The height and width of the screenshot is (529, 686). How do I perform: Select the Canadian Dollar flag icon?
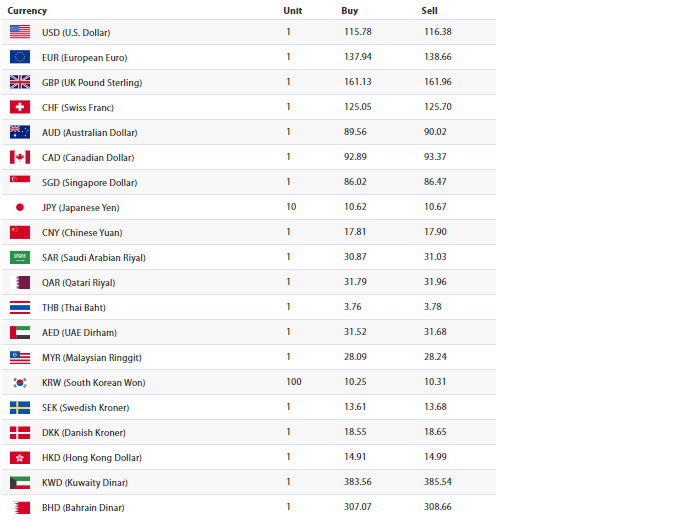(x=20, y=157)
